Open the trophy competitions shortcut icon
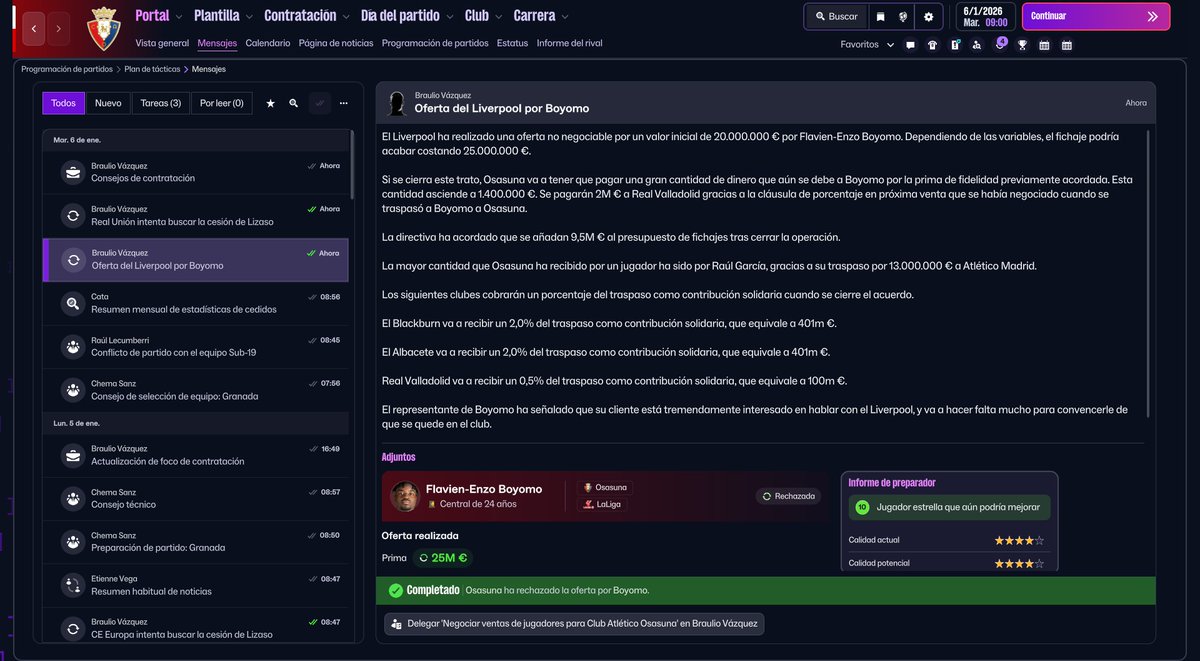 (1022, 45)
